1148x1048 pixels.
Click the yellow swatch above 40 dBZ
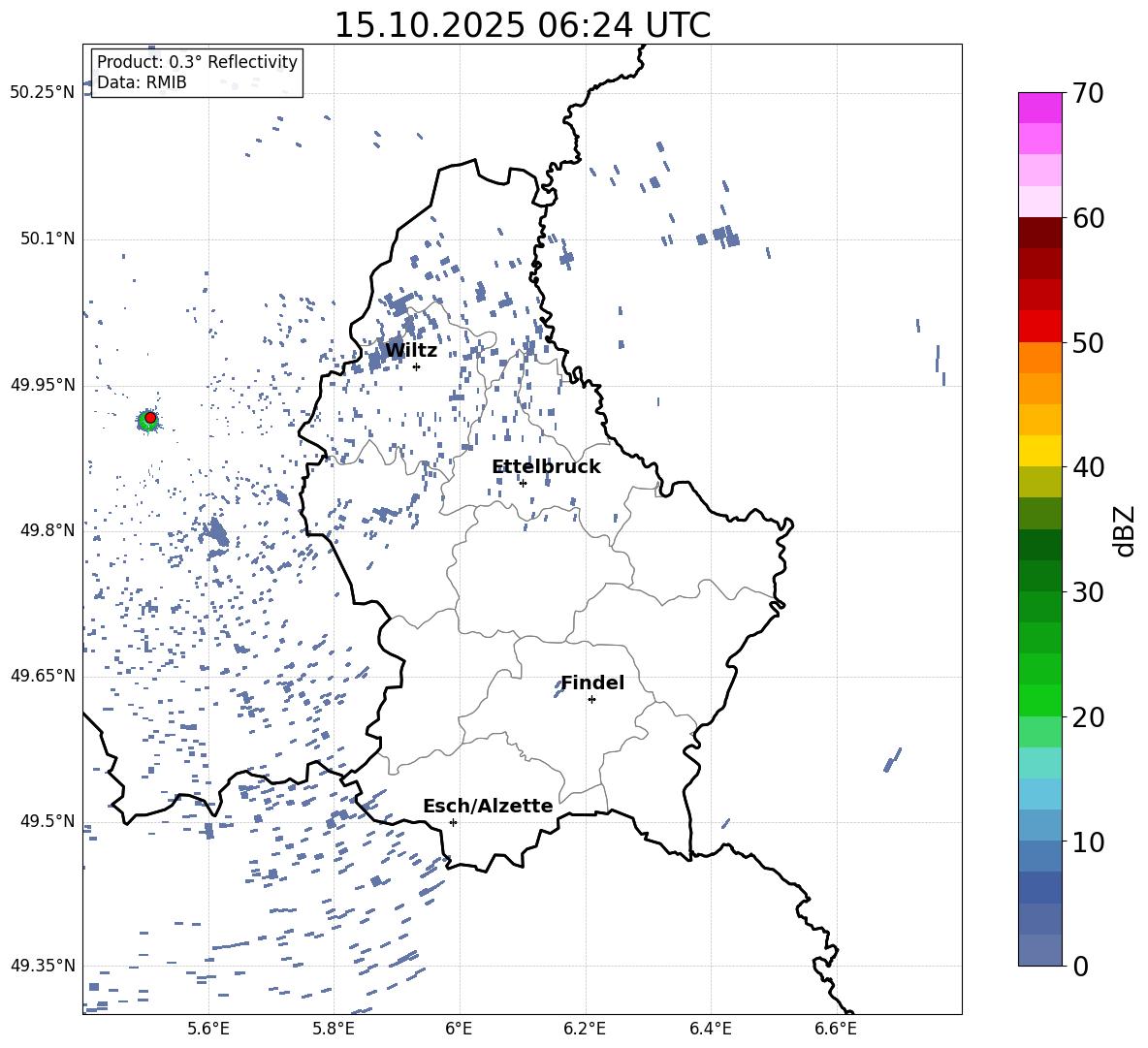click(1039, 451)
